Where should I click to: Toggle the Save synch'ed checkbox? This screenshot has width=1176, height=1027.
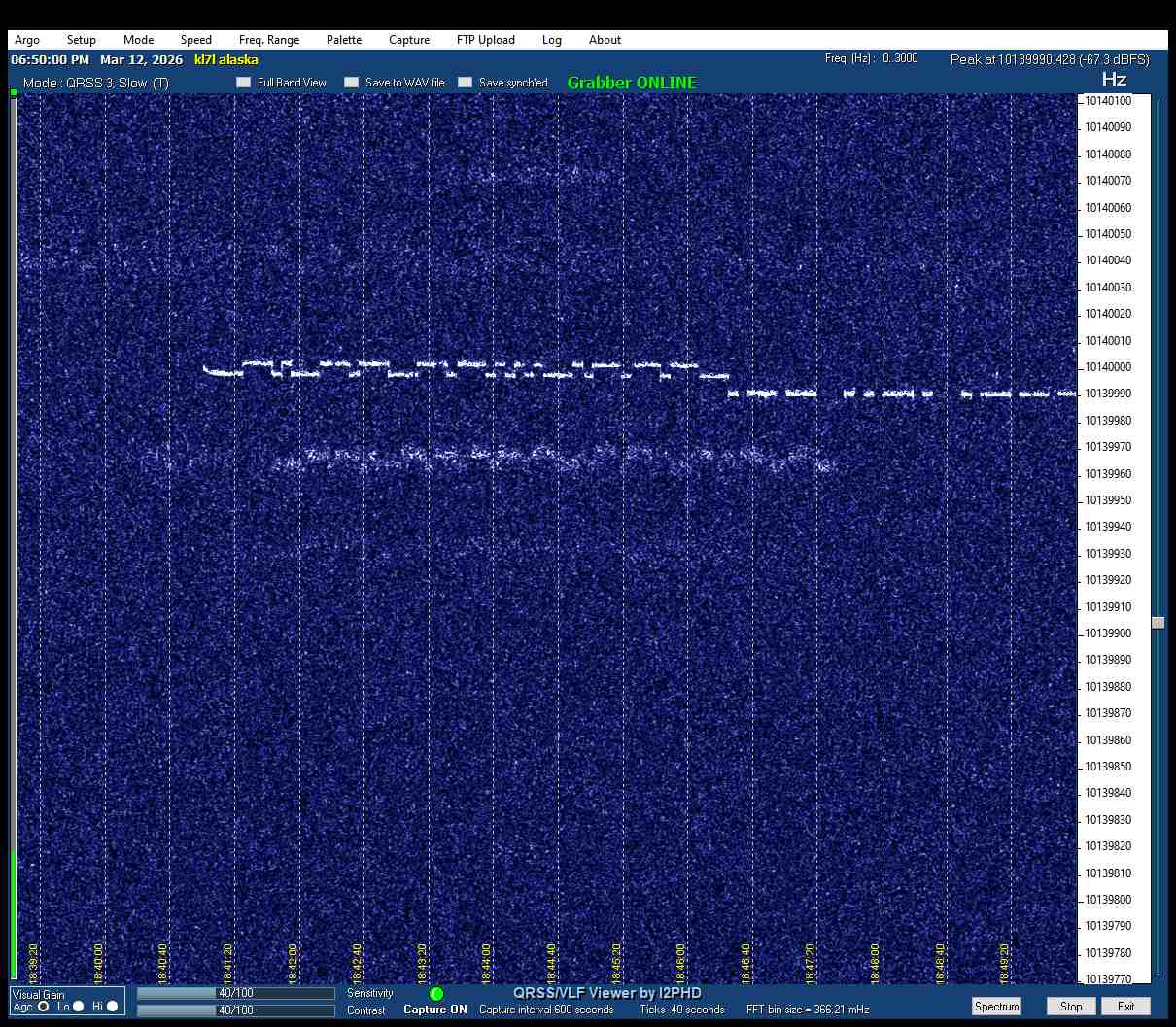[466, 83]
